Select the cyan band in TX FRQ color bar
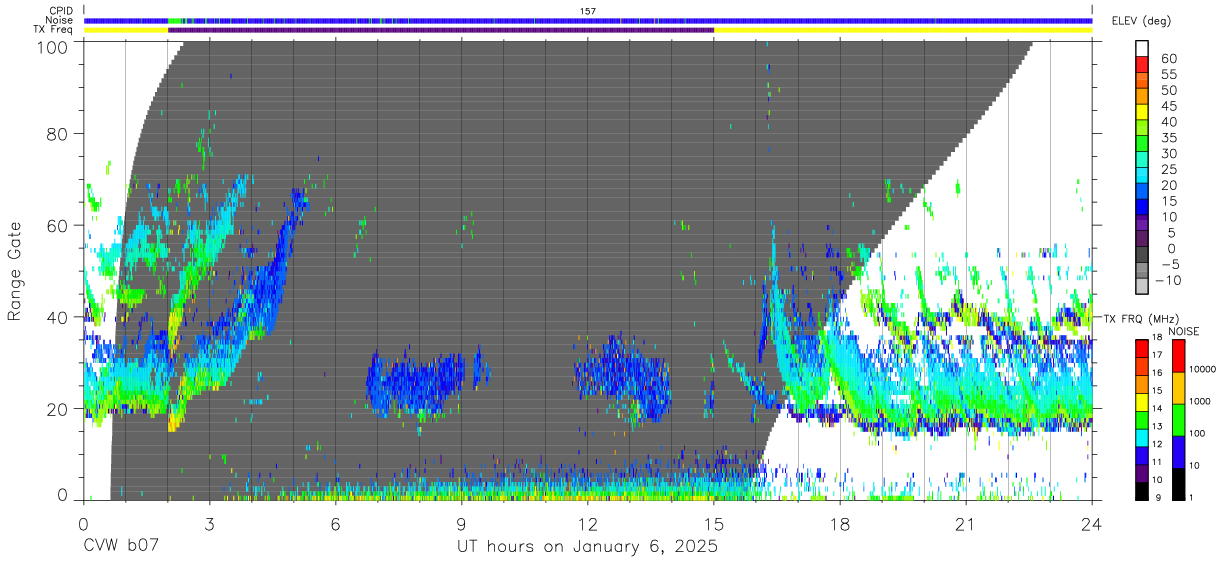 (1143, 437)
